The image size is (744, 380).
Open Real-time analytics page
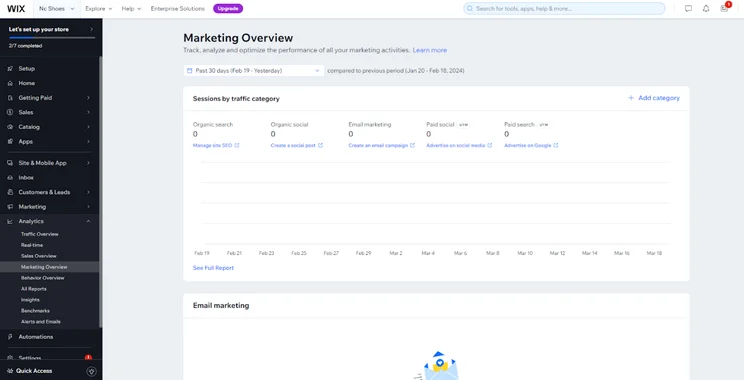[32, 245]
